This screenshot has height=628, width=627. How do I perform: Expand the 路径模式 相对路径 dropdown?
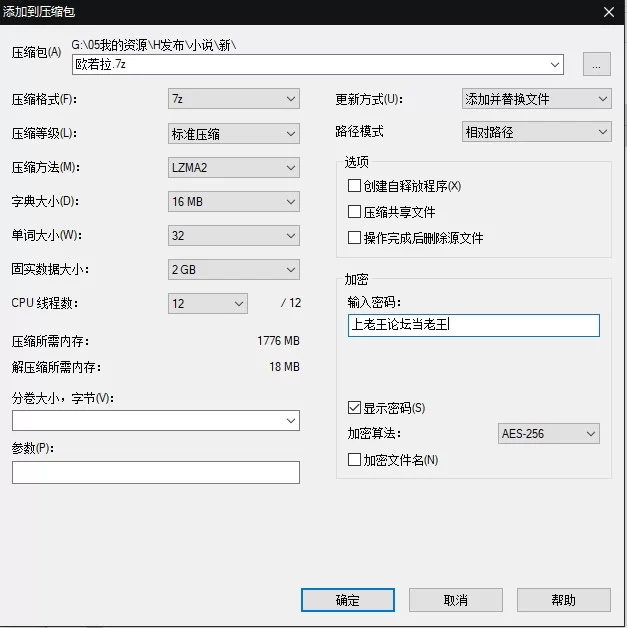click(537, 132)
